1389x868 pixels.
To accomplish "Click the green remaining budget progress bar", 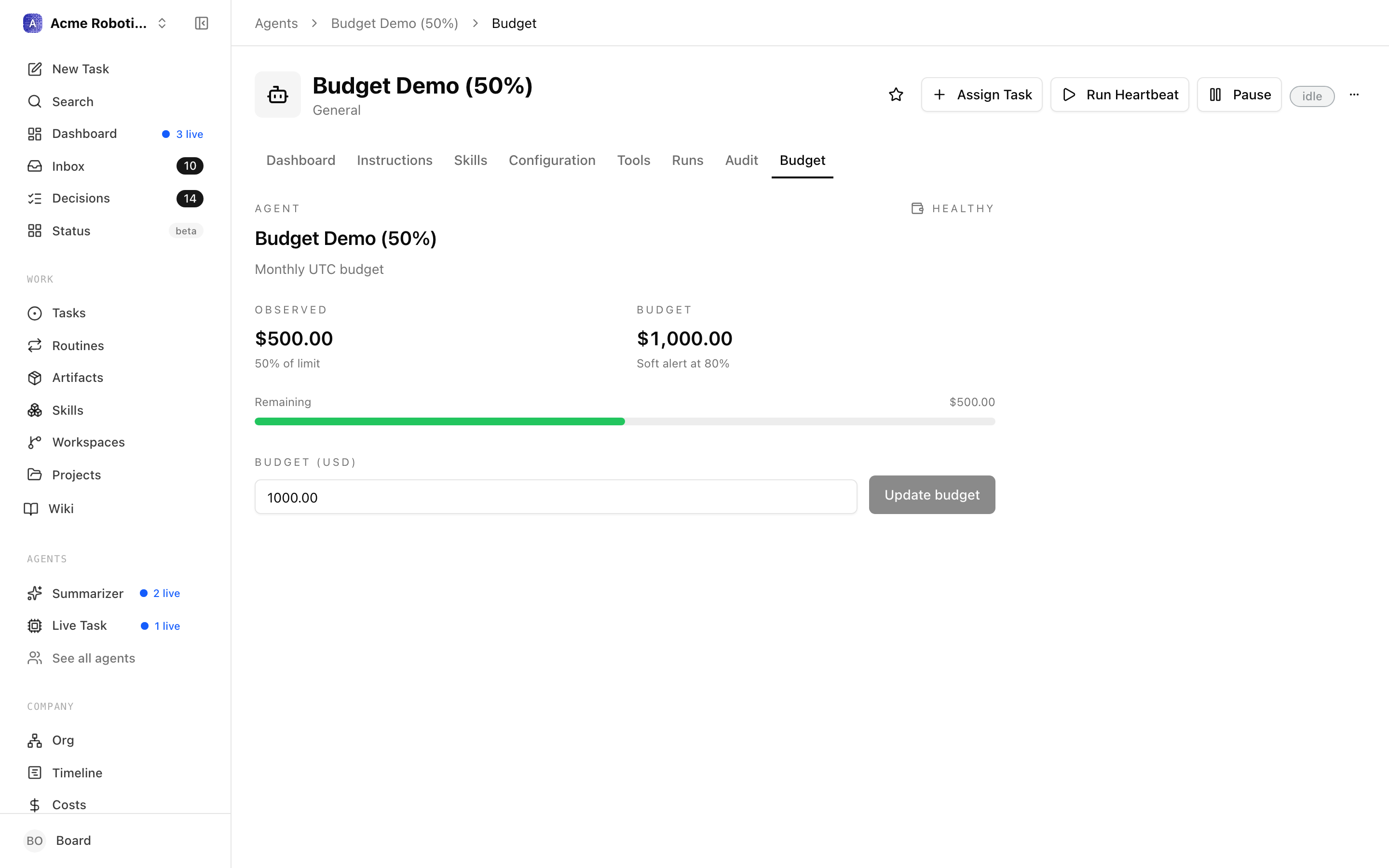I will point(440,421).
